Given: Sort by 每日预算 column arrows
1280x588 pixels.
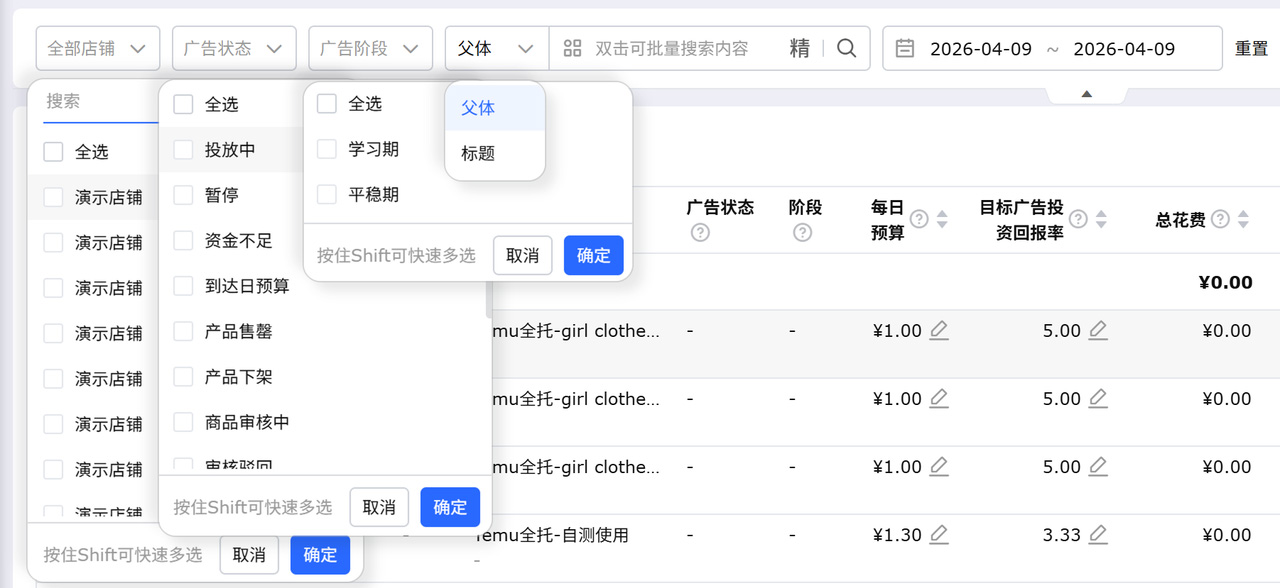Looking at the screenshot, I should point(942,220).
